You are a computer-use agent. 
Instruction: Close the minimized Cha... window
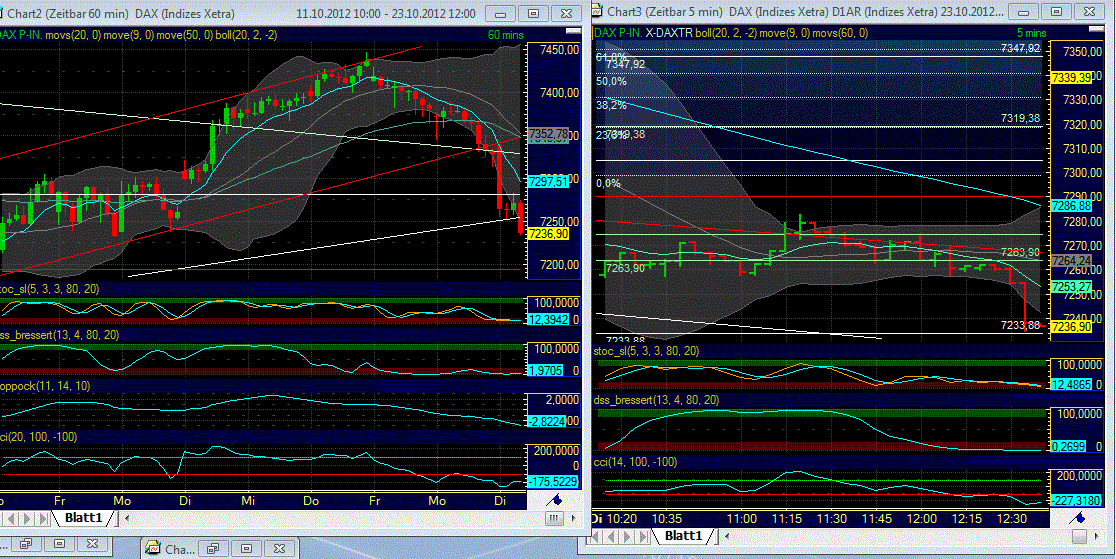[279, 548]
